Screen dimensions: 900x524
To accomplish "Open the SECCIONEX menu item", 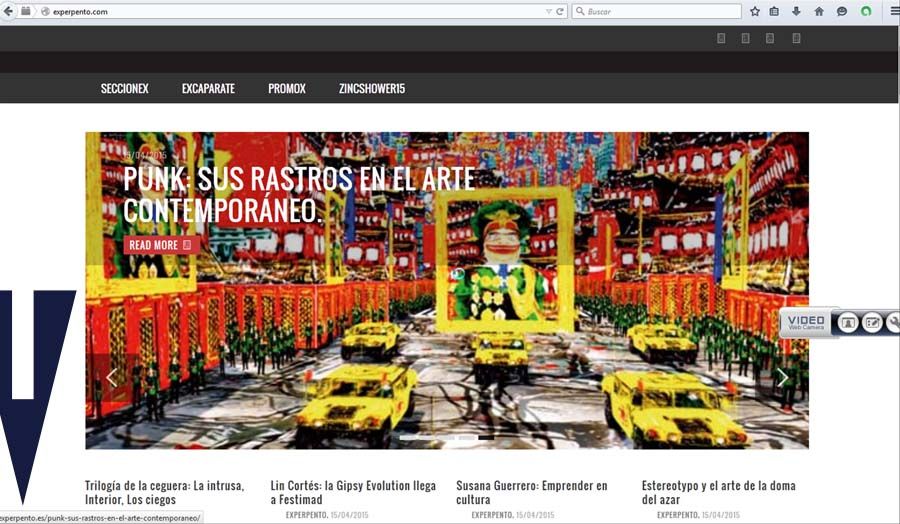I will pos(125,88).
